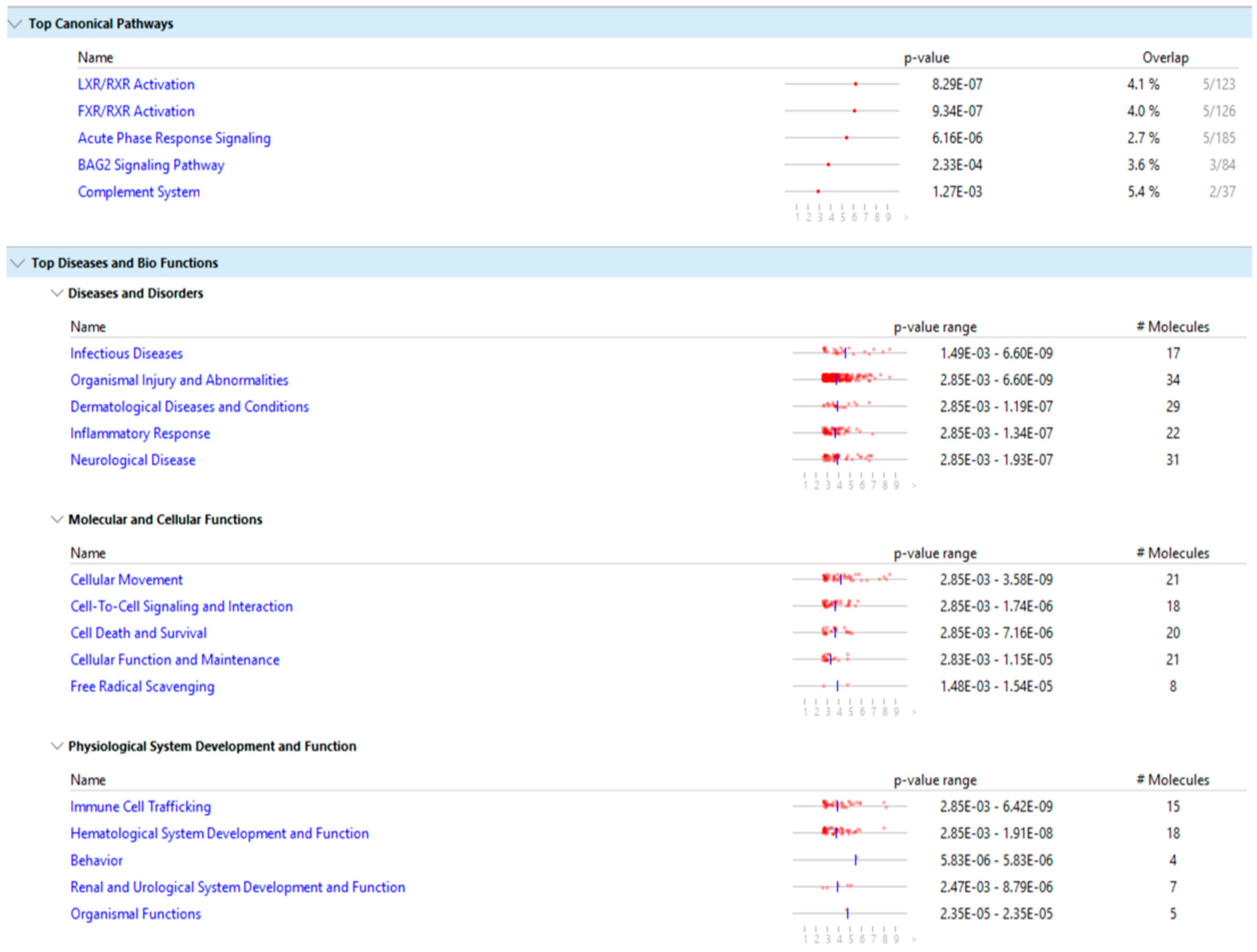
Task: Open the LXR/RXR Activation pathway link
Action: (x=136, y=84)
